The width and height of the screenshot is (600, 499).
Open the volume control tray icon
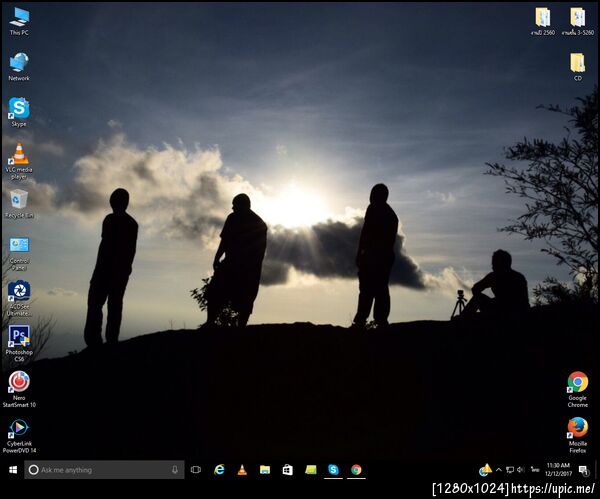(x=521, y=470)
